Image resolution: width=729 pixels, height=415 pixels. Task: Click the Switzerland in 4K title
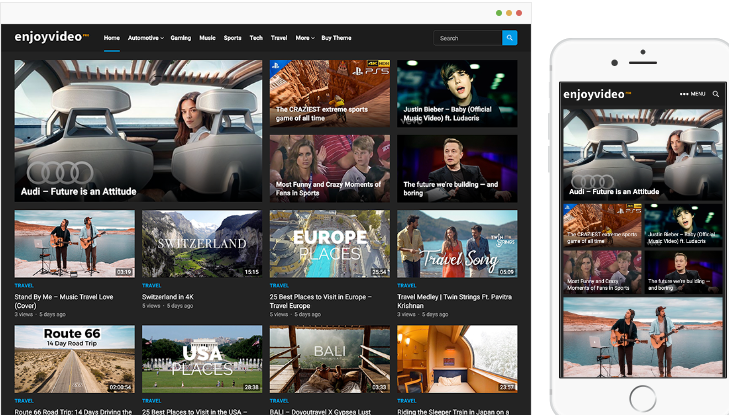pos(168,297)
